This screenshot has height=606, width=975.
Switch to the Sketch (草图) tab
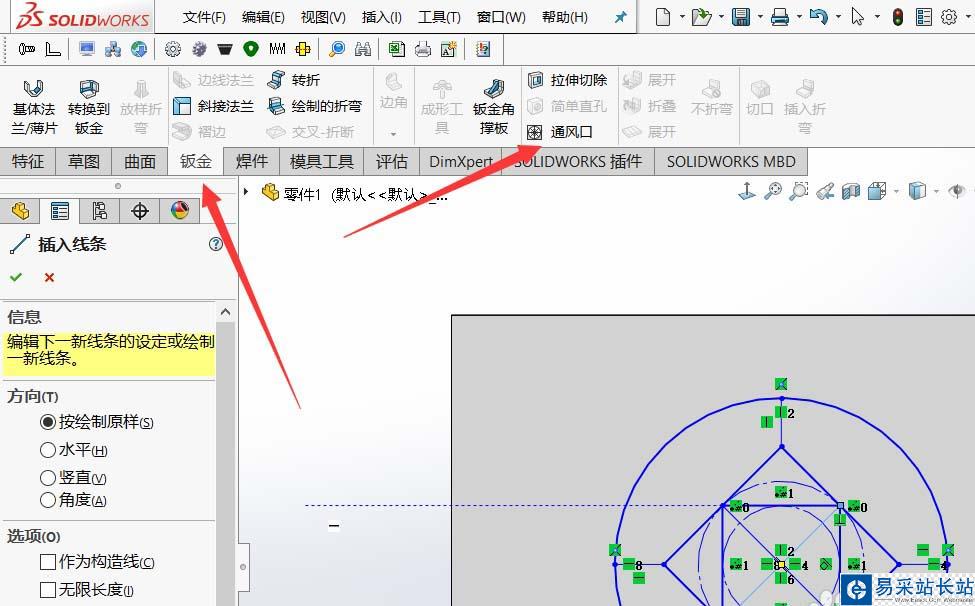pos(84,162)
